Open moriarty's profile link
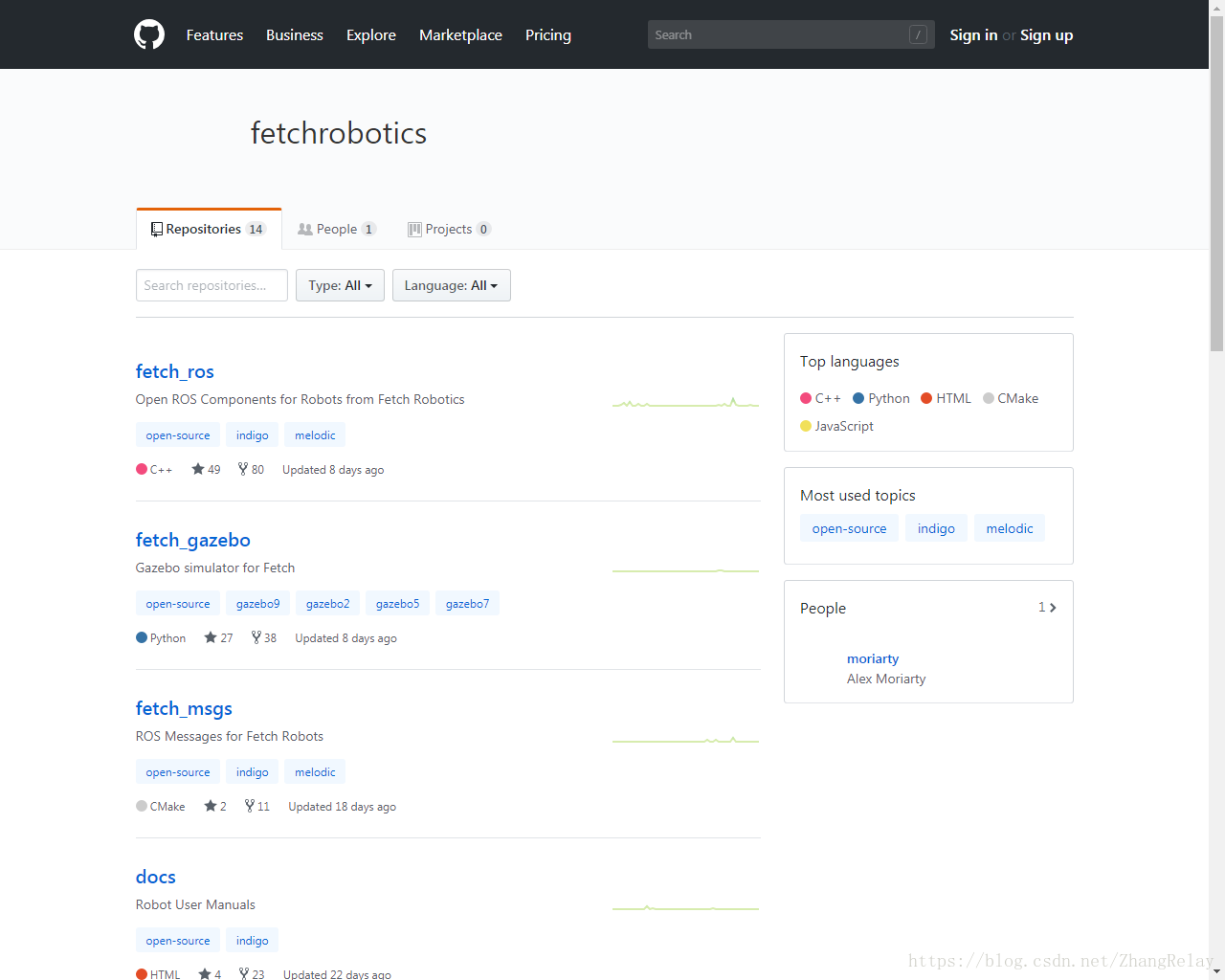 tap(873, 658)
